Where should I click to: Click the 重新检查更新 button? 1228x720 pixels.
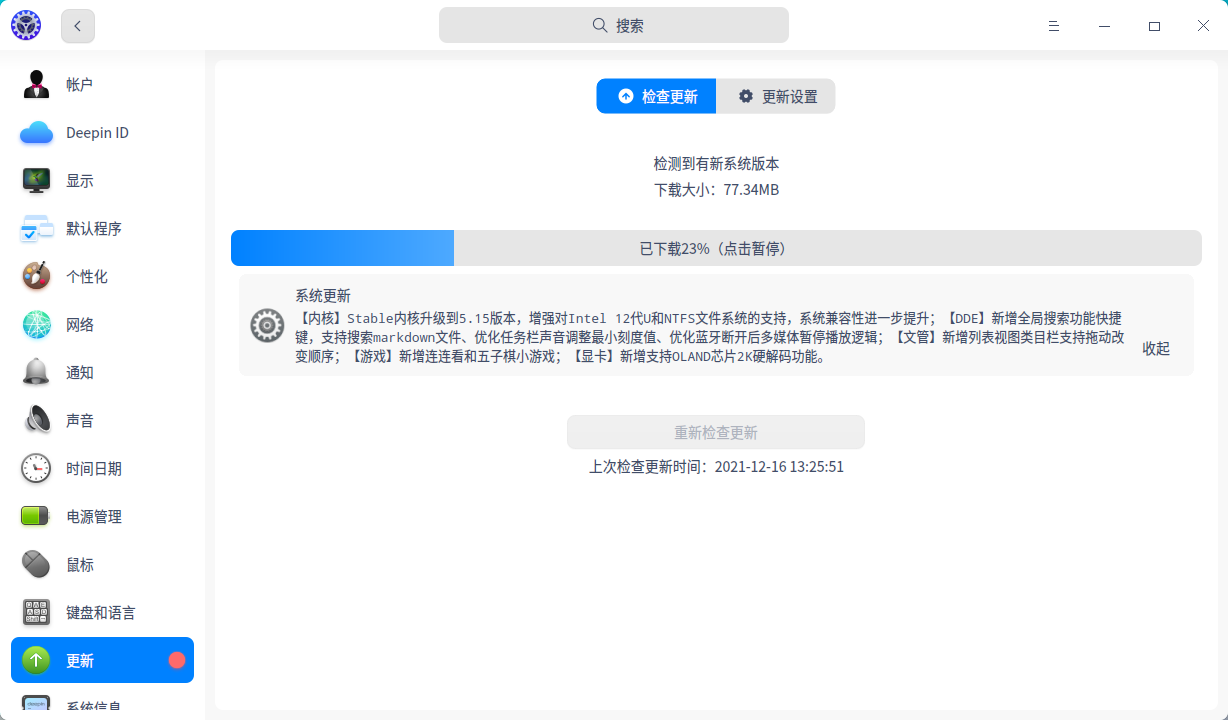(x=716, y=432)
